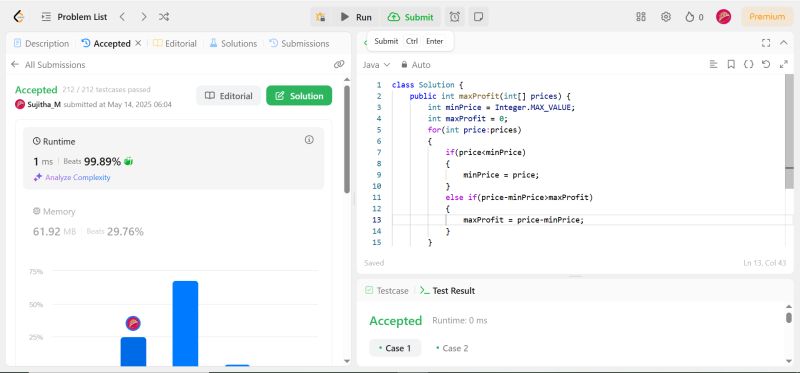The image size is (800, 373).
Task: Go to the previous problem arrow
Action: point(122,17)
